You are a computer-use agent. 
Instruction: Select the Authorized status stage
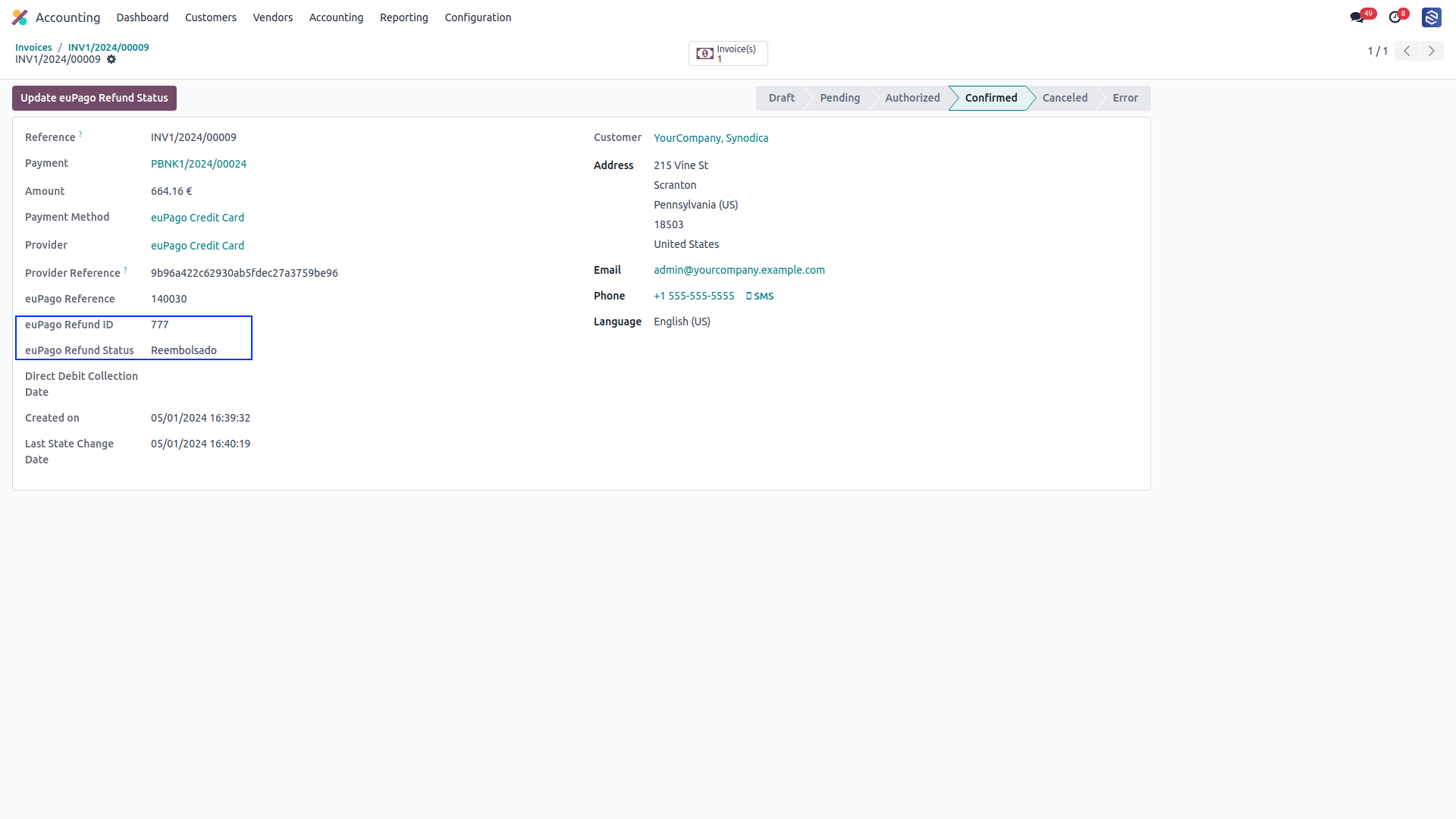(912, 98)
